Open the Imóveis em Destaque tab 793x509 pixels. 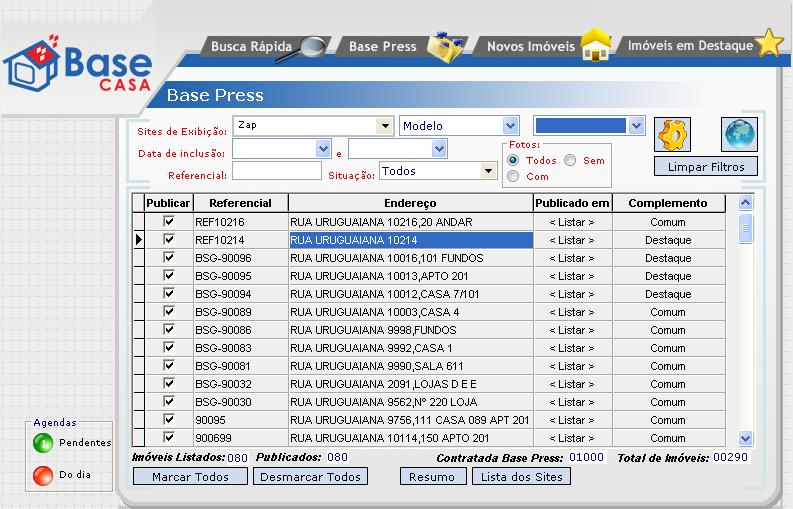pos(689,46)
